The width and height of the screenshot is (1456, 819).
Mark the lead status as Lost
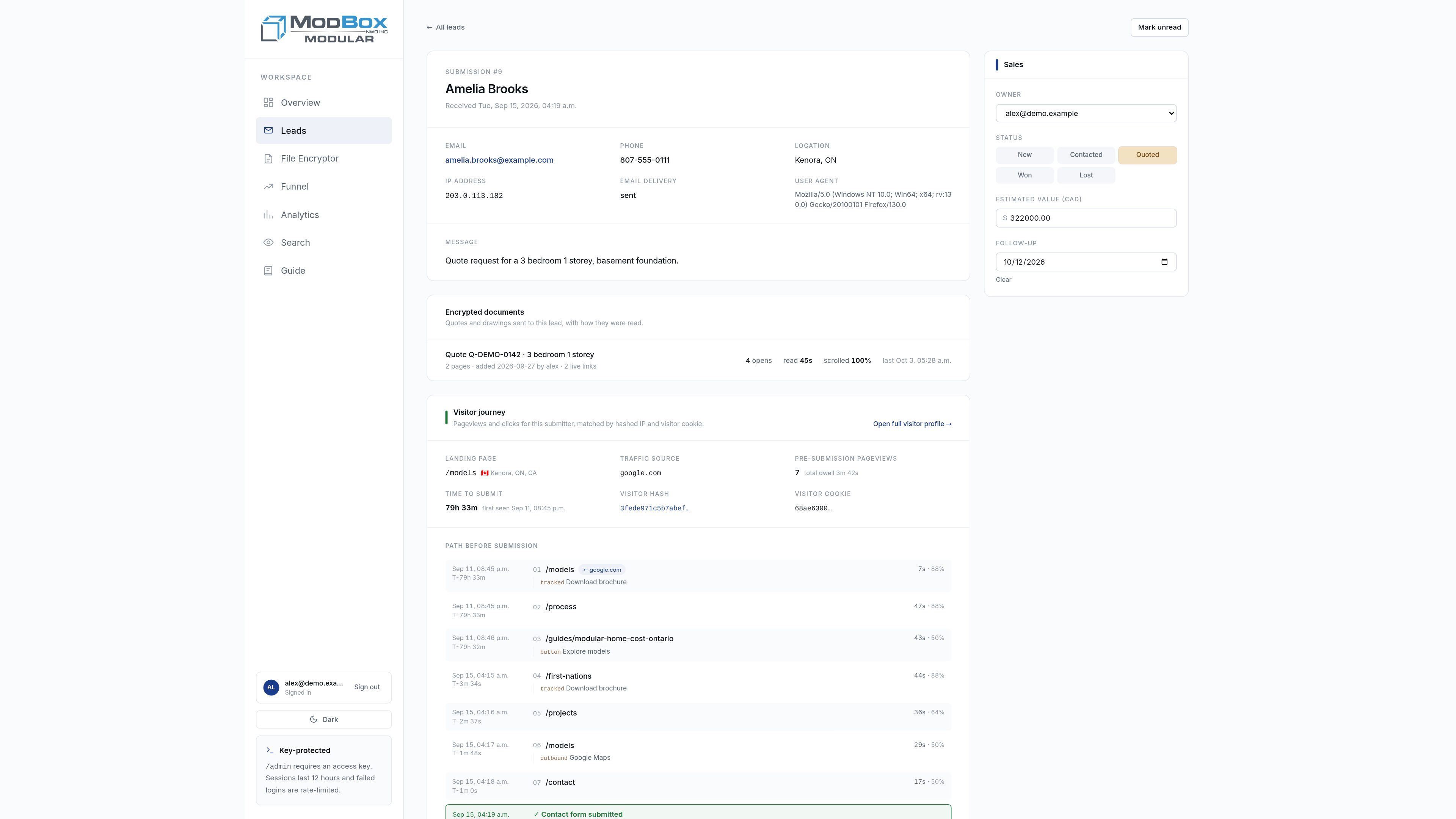click(1086, 175)
